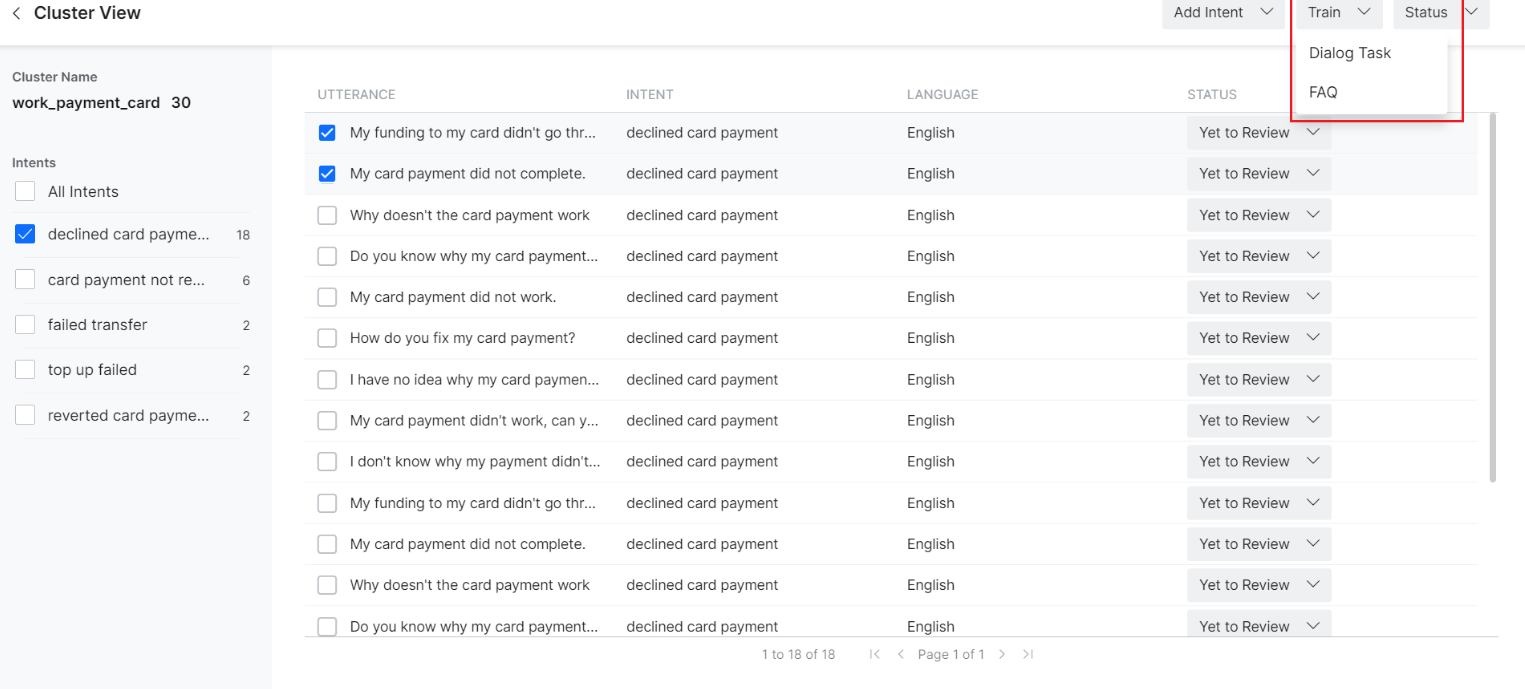Click the INTENT column header
This screenshot has width=1525, height=689.
pos(649,94)
